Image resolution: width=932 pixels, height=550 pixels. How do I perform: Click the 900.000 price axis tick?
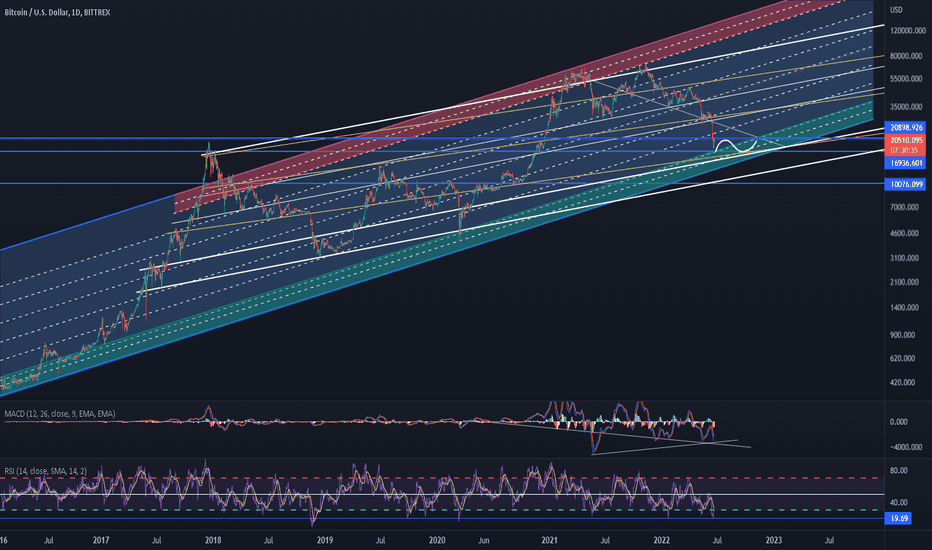point(904,335)
